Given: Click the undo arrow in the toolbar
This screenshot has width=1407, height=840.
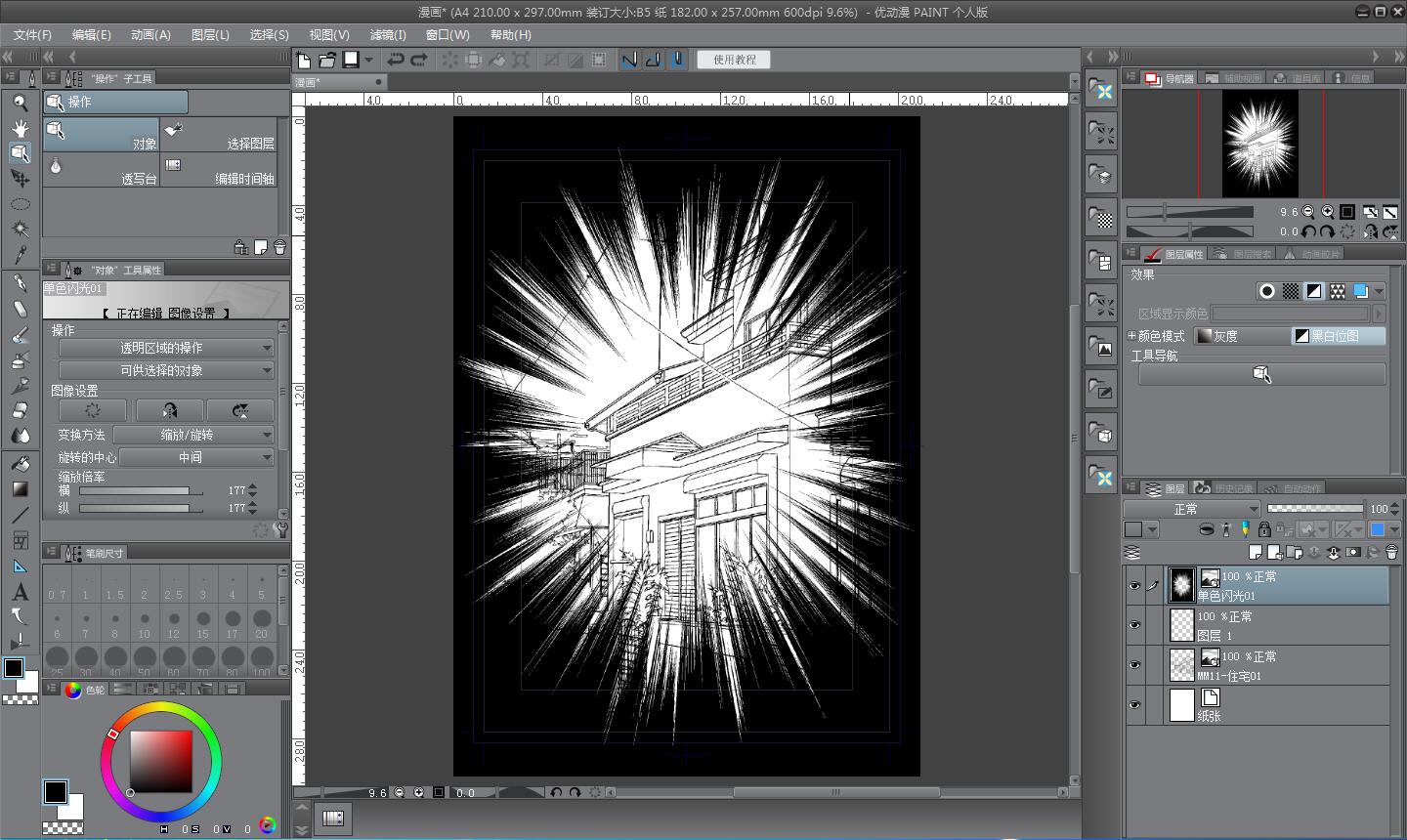Looking at the screenshot, I should point(395,60).
